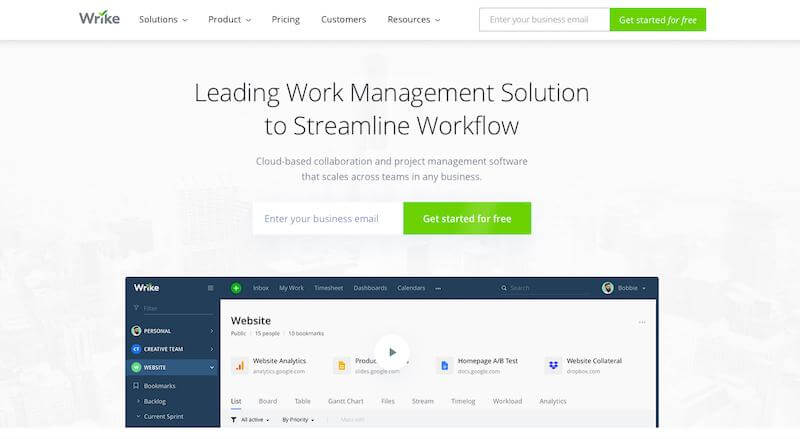This screenshot has height=439, width=800.
Task: Open Dashboards in the app bar
Action: click(x=370, y=288)
